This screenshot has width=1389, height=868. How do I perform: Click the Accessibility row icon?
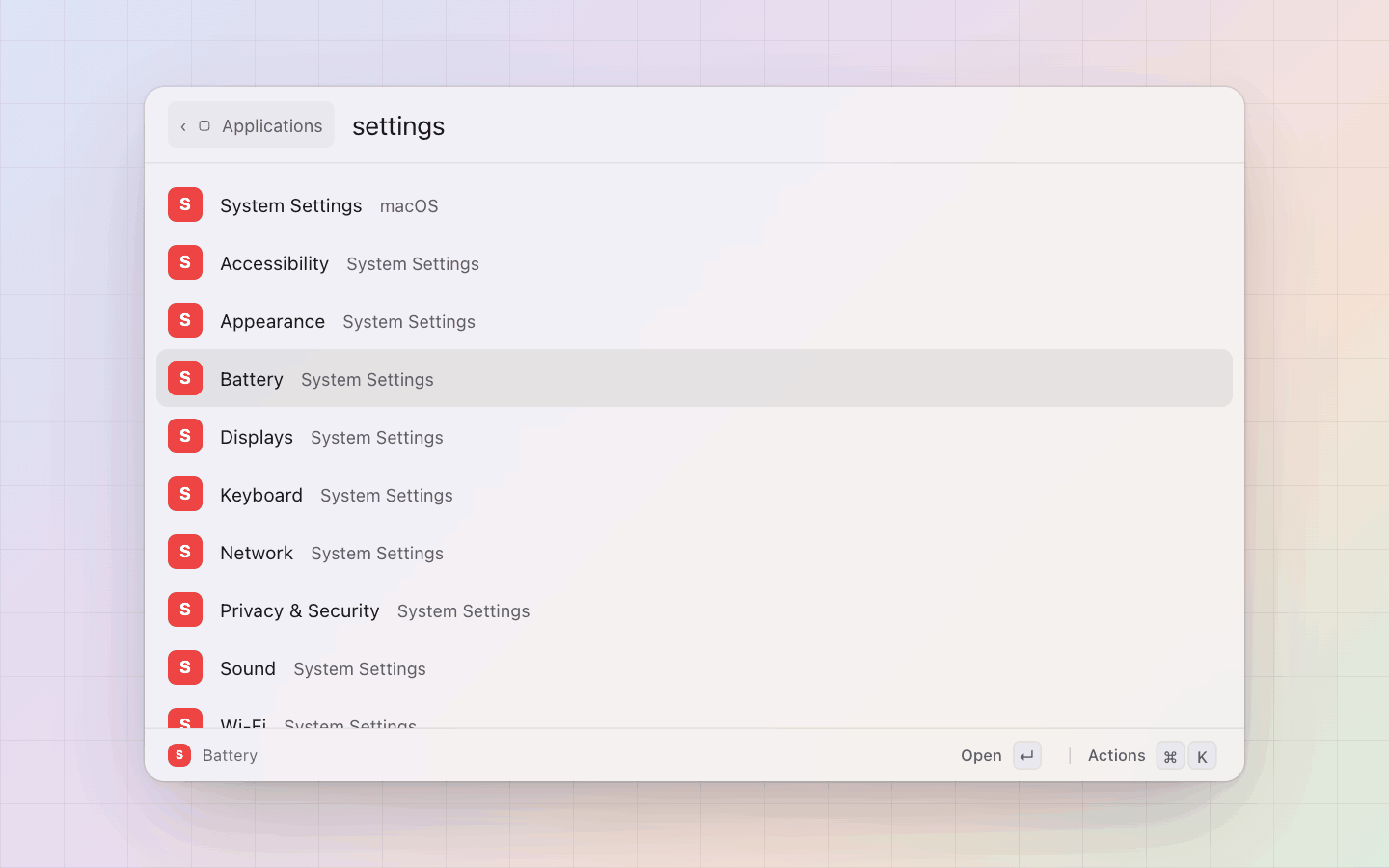coord(185,262)
